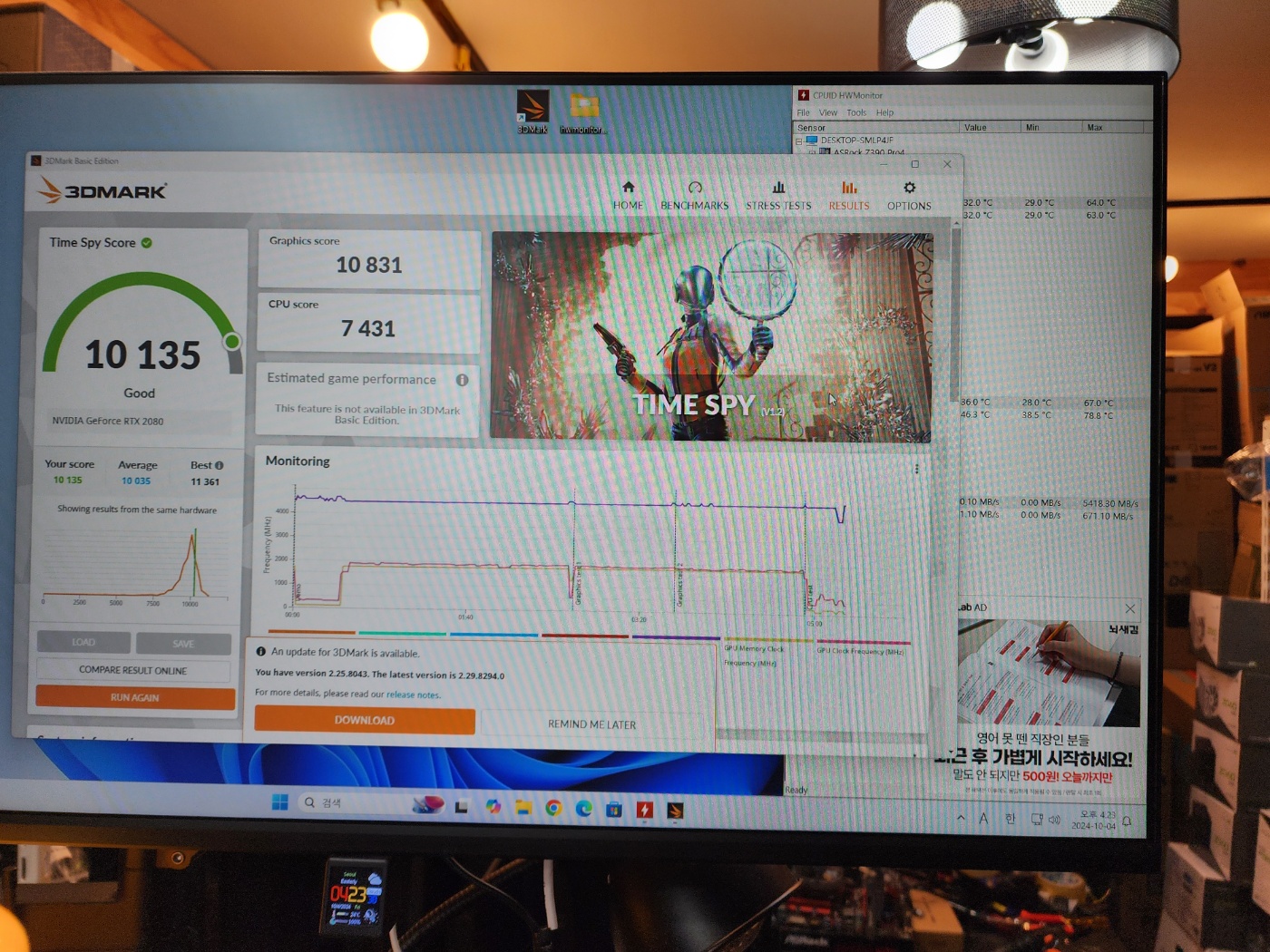The image size is (1270, 952).
Task: Click the NVIDIA GeForce RTX 2080 label
Action: [x=108, y=421]
